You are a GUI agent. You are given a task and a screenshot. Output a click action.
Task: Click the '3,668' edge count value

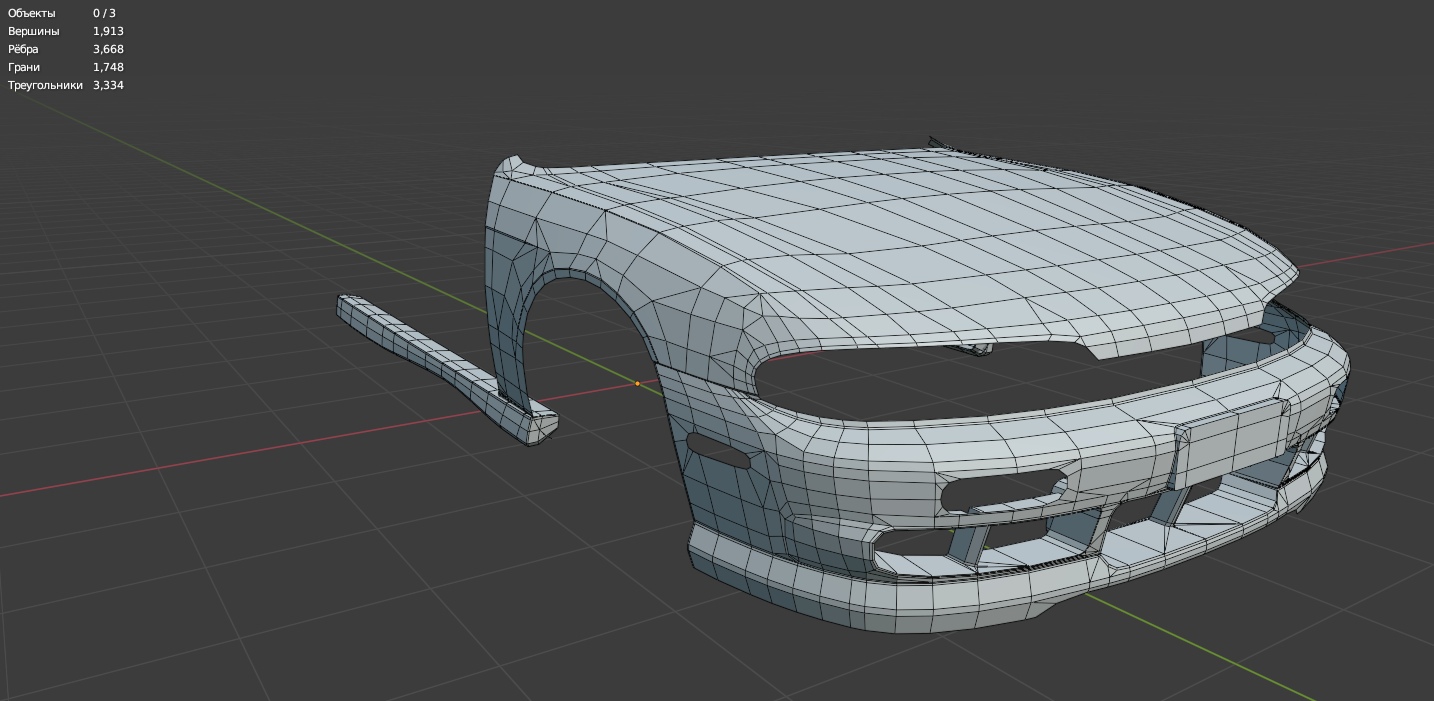click(x=108, y=49)
